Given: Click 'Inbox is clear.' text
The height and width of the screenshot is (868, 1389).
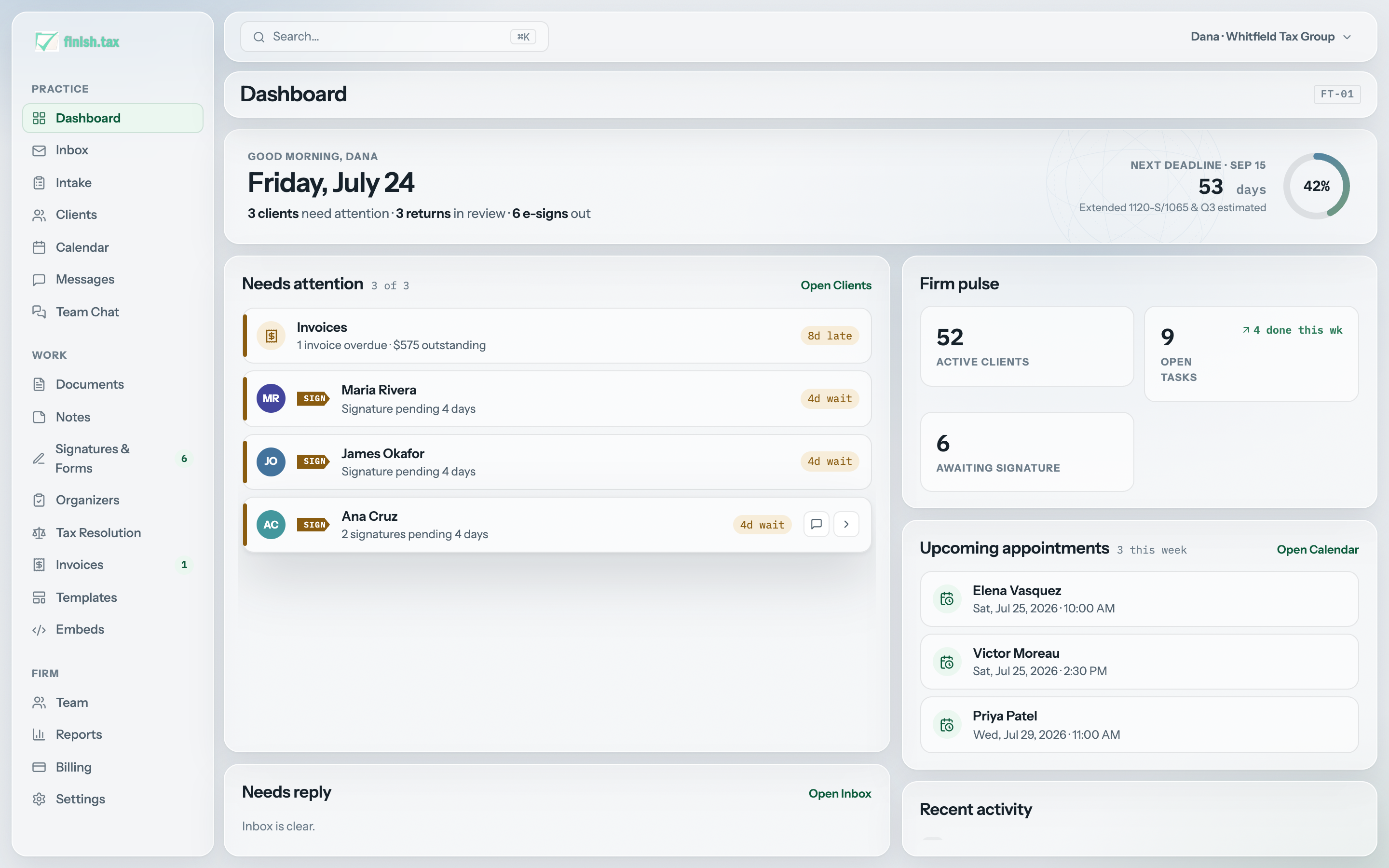Looking at the screenshot, I should pos(278,826).
